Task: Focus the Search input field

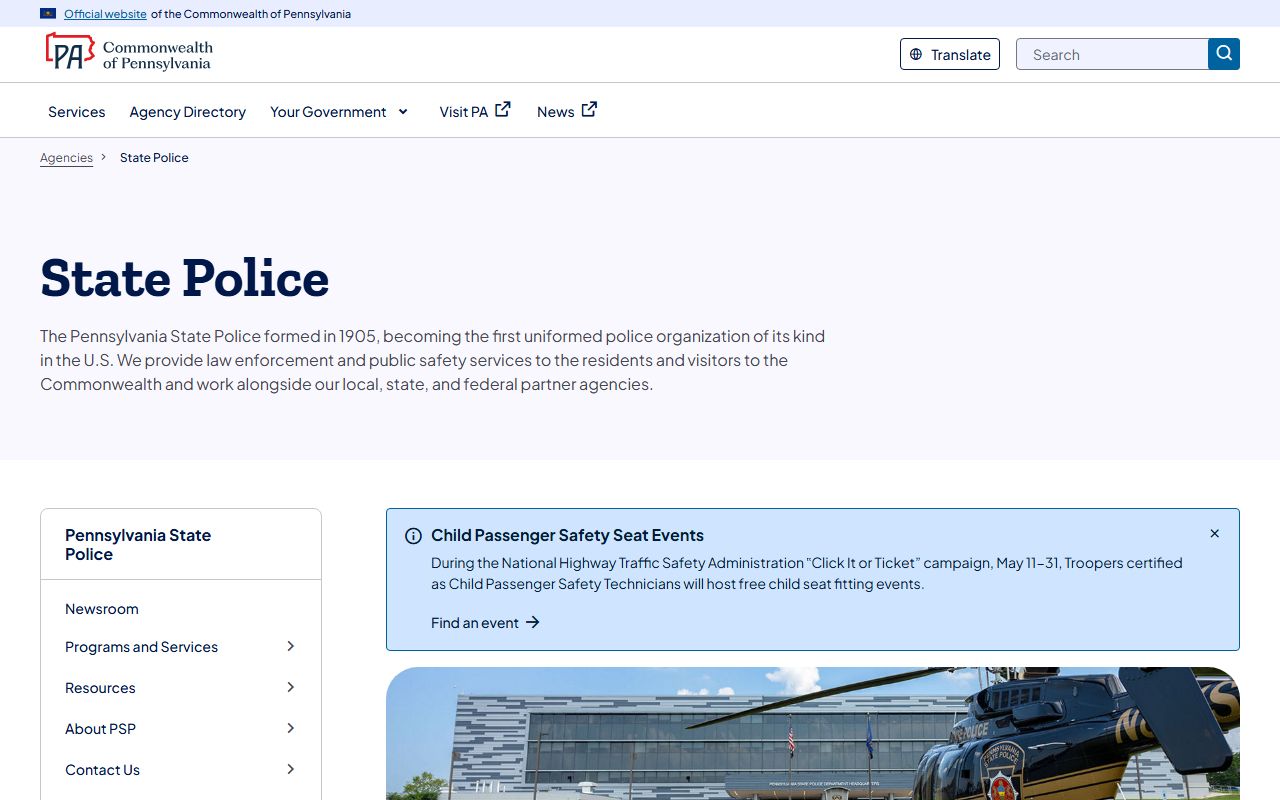Action: click(x=1112, y=54)
